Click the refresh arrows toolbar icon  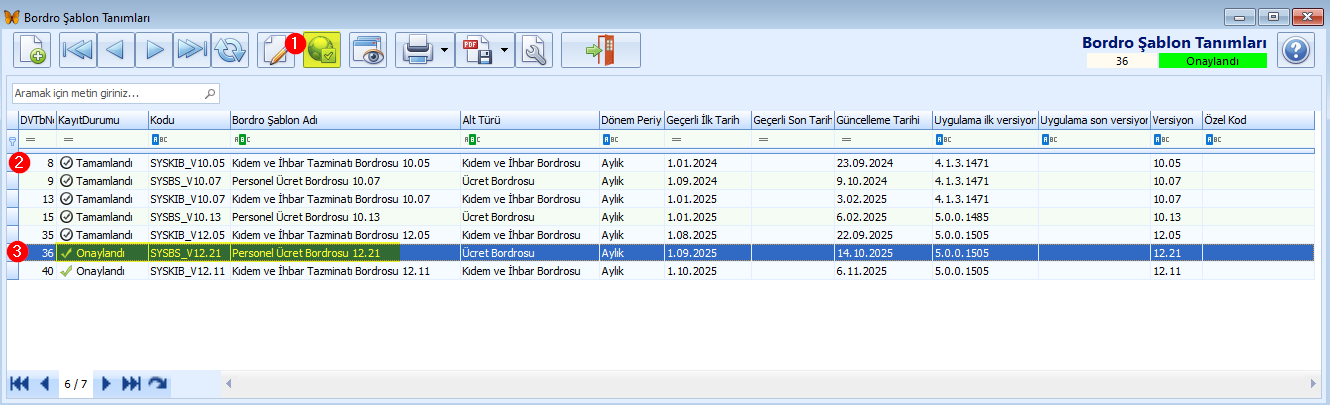tap(229, 50)
